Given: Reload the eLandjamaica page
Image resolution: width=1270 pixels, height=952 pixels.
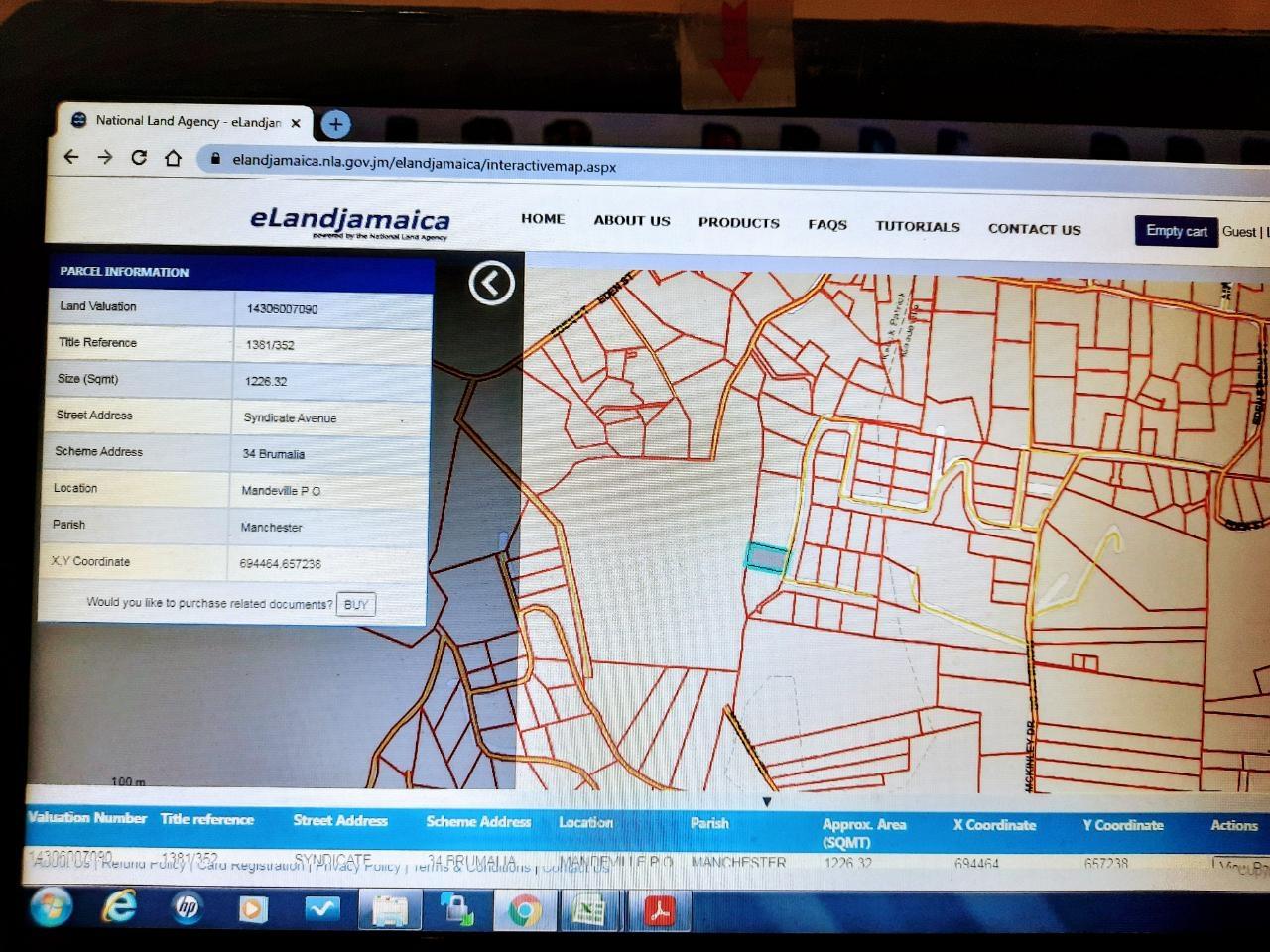Looking at the screenshot, I should 139,158.
